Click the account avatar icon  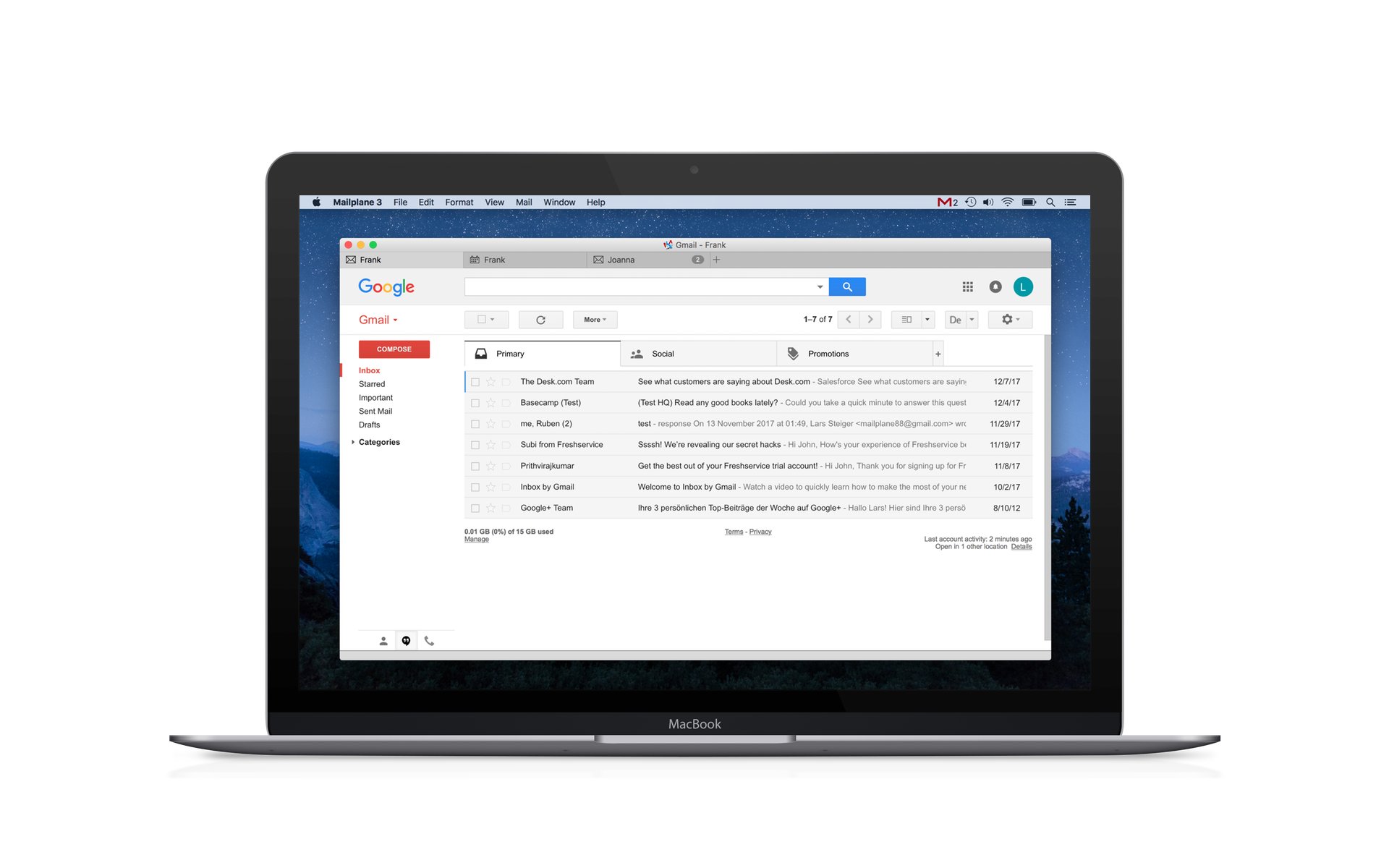[1022, 287]
